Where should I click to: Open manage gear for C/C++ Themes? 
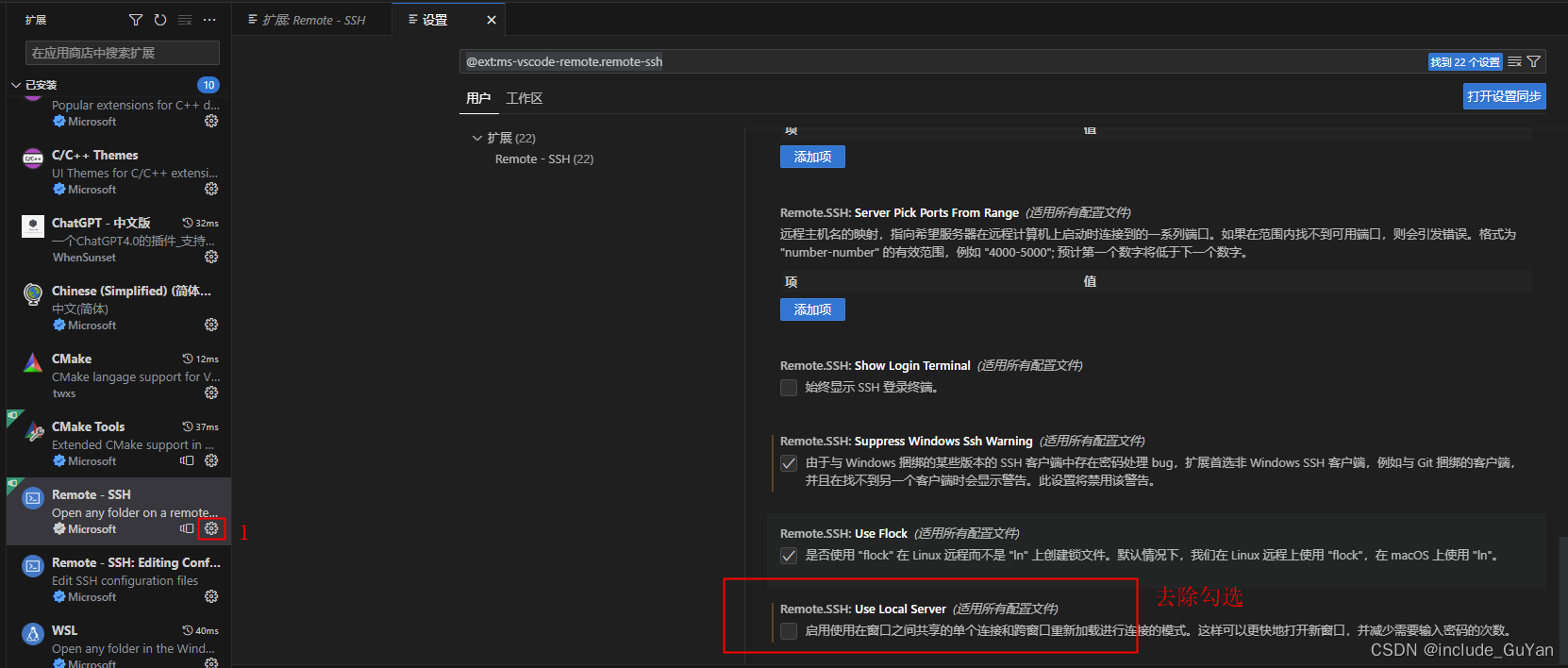click(x=211, y=189)
